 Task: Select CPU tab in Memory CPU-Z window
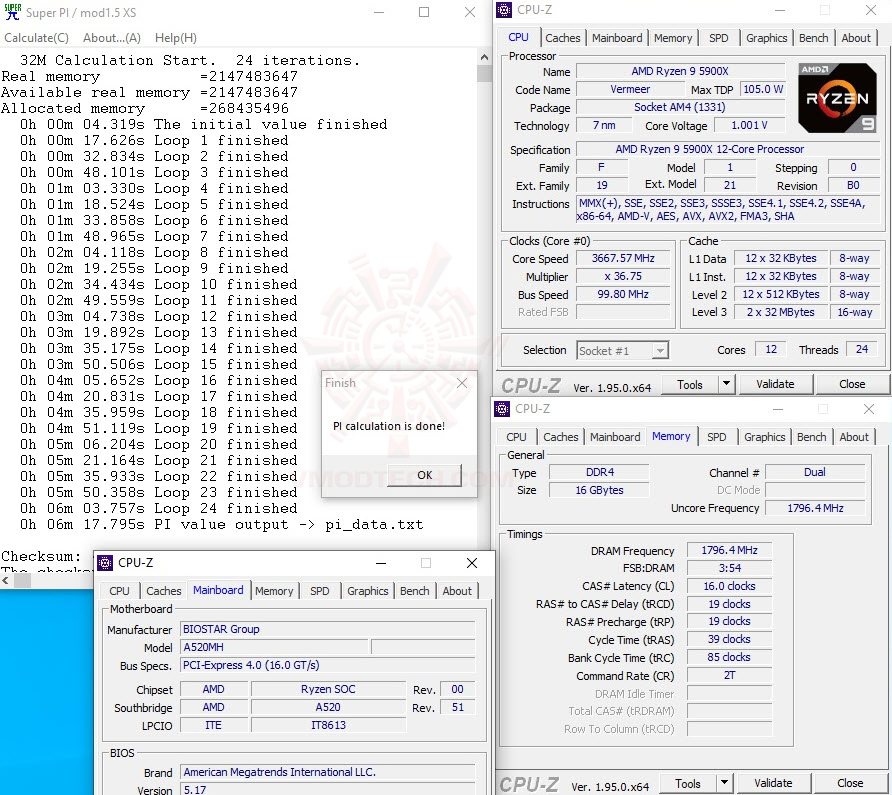coord(516,437)
